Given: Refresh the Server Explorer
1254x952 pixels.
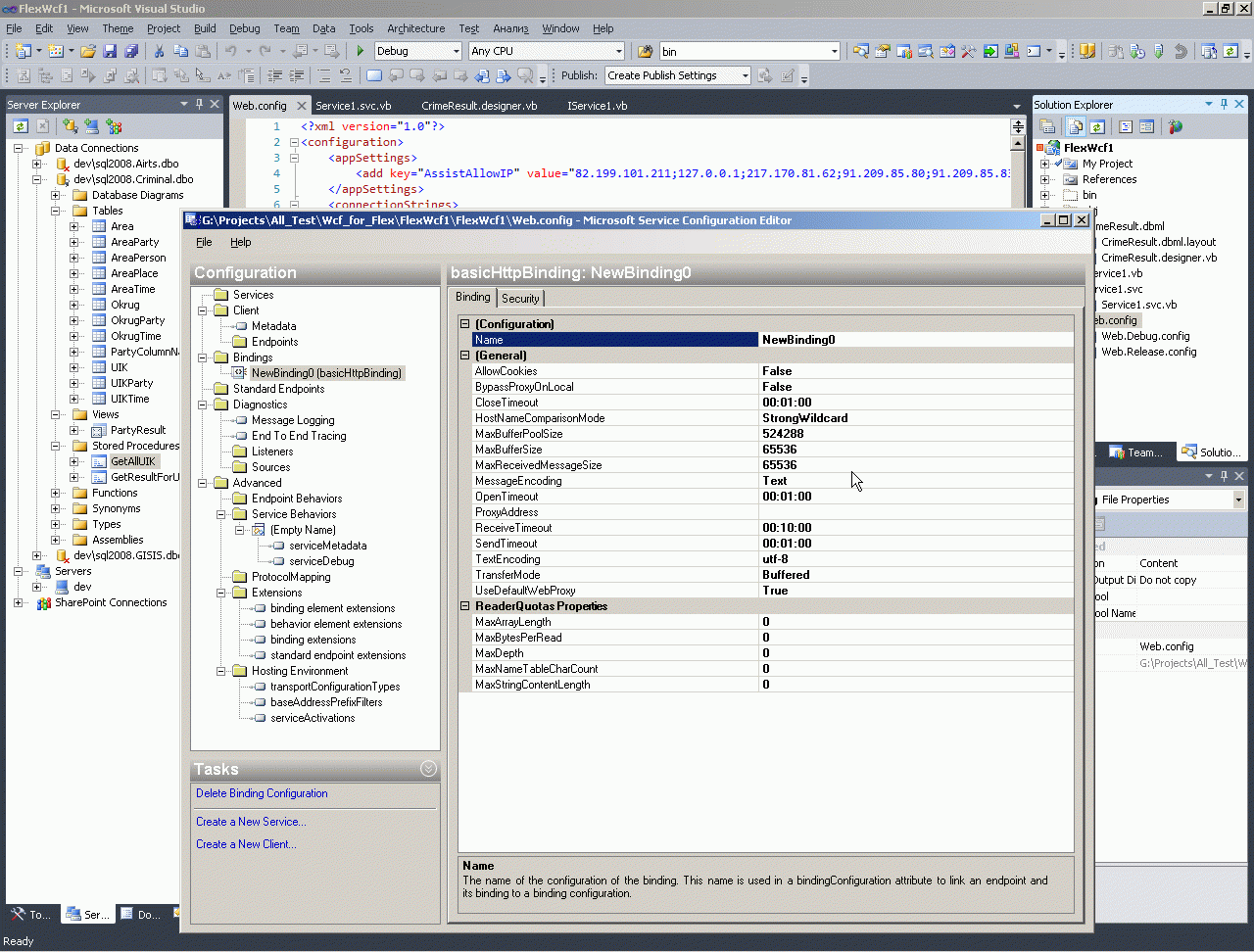Looking at the screenshot, I should tap(20, 126).
